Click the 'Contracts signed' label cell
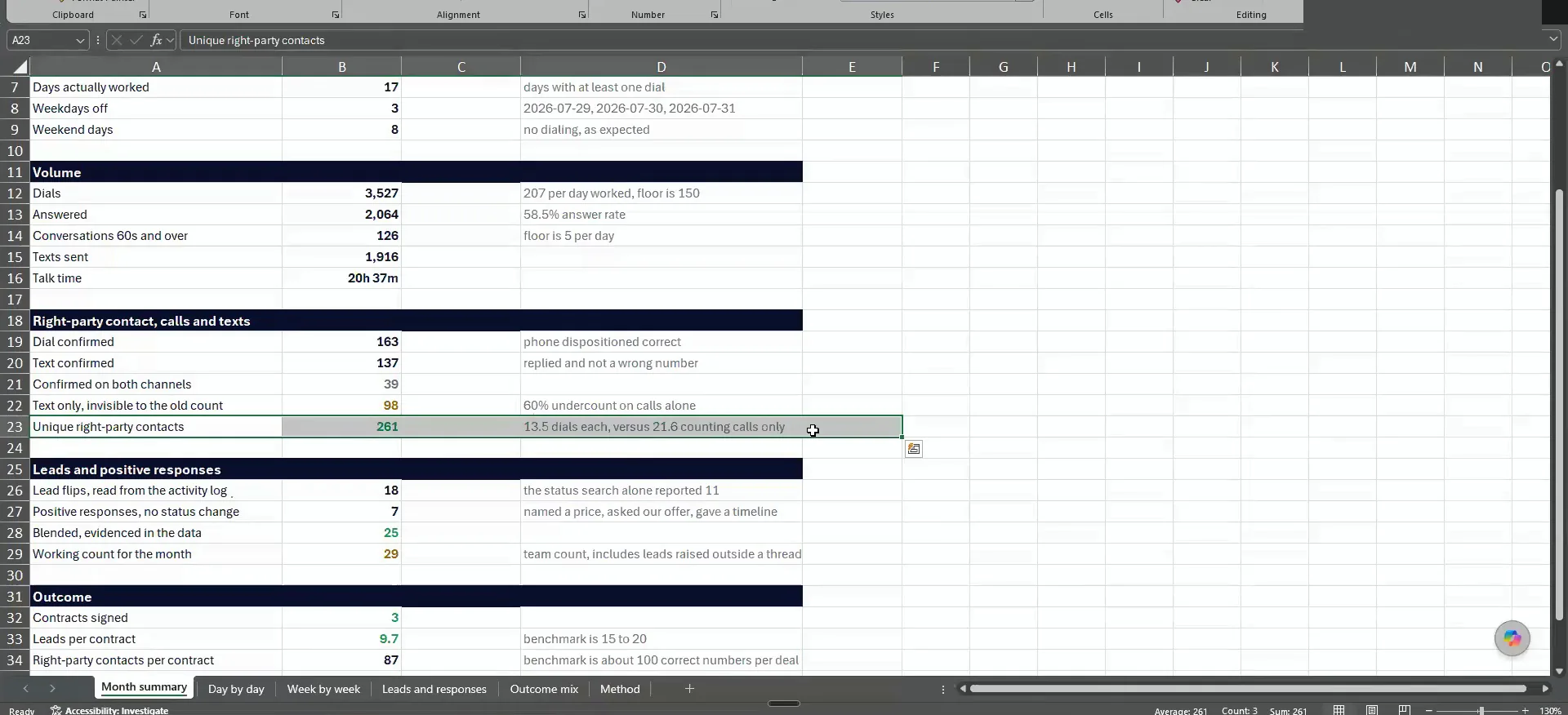1568x715 pixels. pos(156,618)
